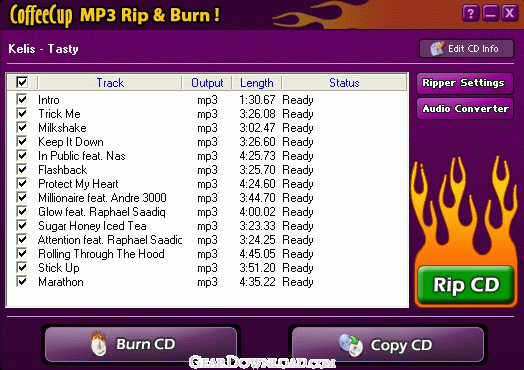Uncheck the Stick Up track checkbox

[x=22, y=267]
